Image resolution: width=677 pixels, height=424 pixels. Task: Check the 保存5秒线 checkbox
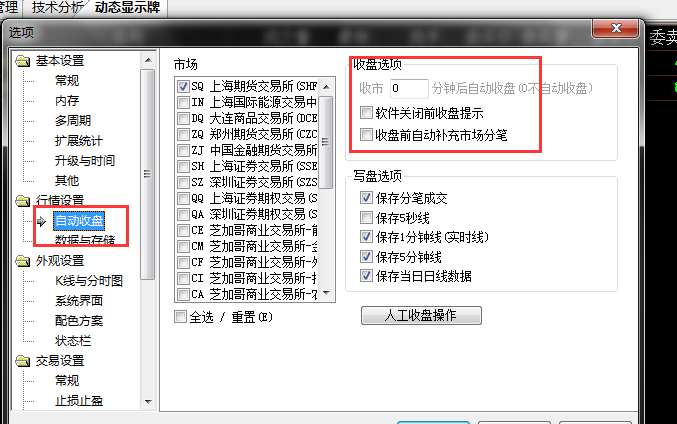coord(366,218)
